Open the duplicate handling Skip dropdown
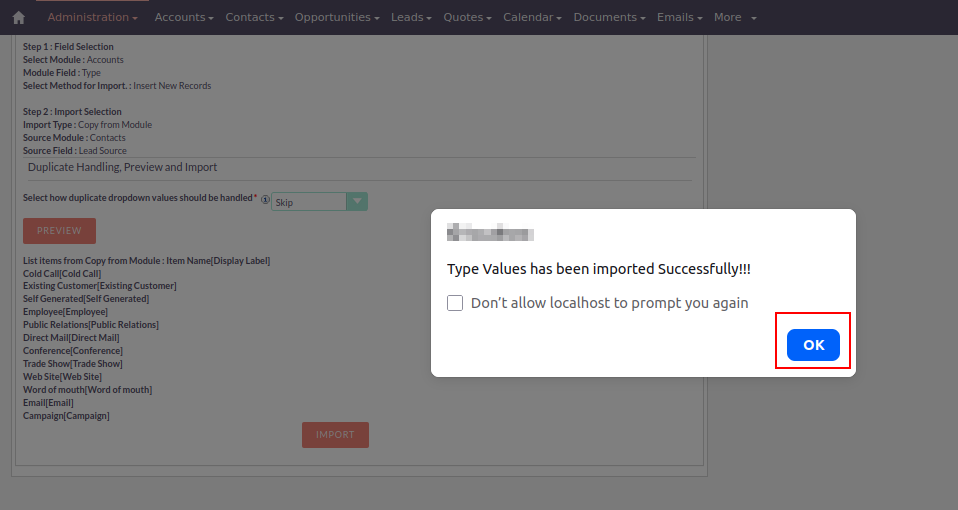 (308, 202)
